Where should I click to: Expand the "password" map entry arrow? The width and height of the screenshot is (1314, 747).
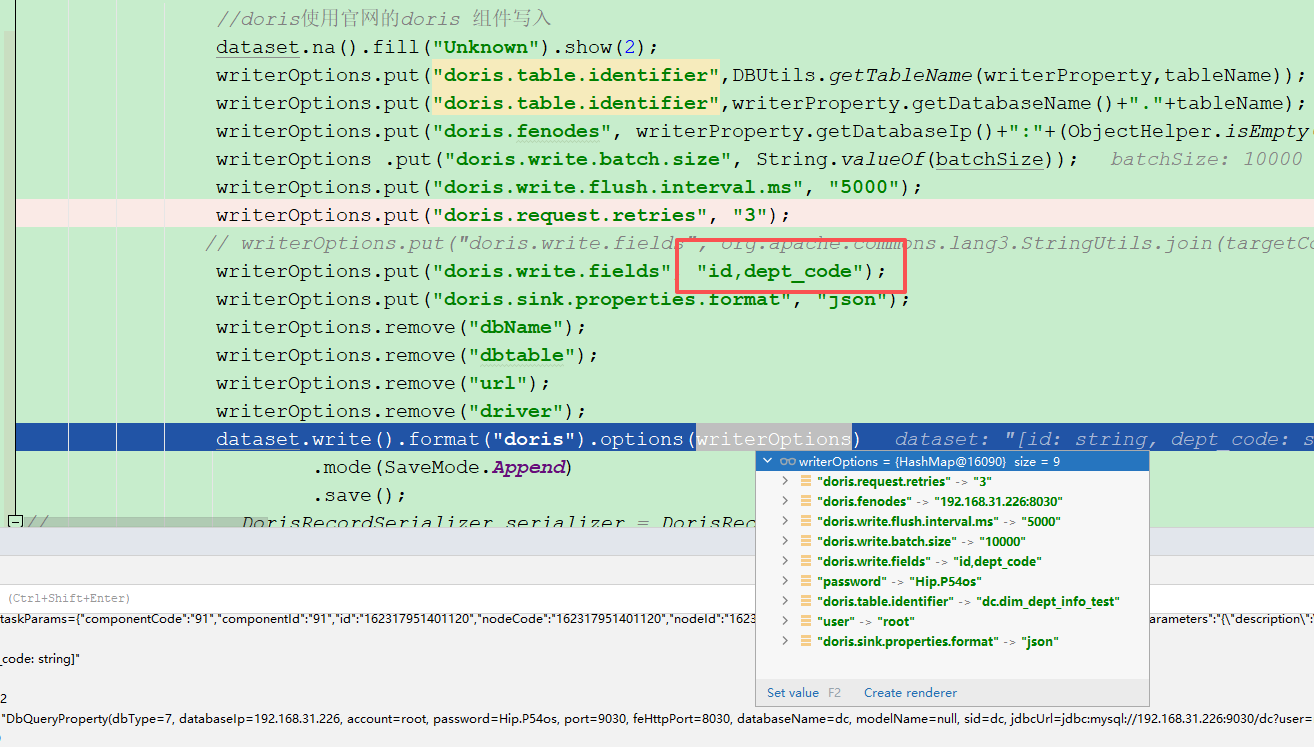[x=786, y=581]
